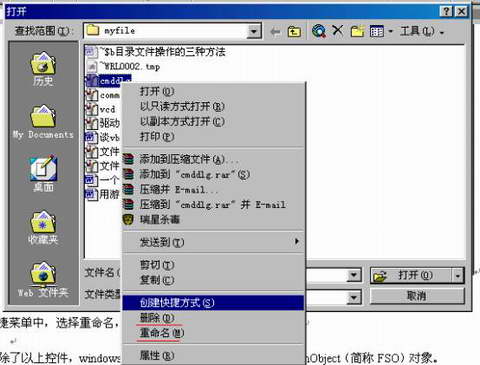Expand the 发送到 (Send To) submenu
Image resolution: width=480 pixels, height=365 pixels.
(x=213, y=242)
